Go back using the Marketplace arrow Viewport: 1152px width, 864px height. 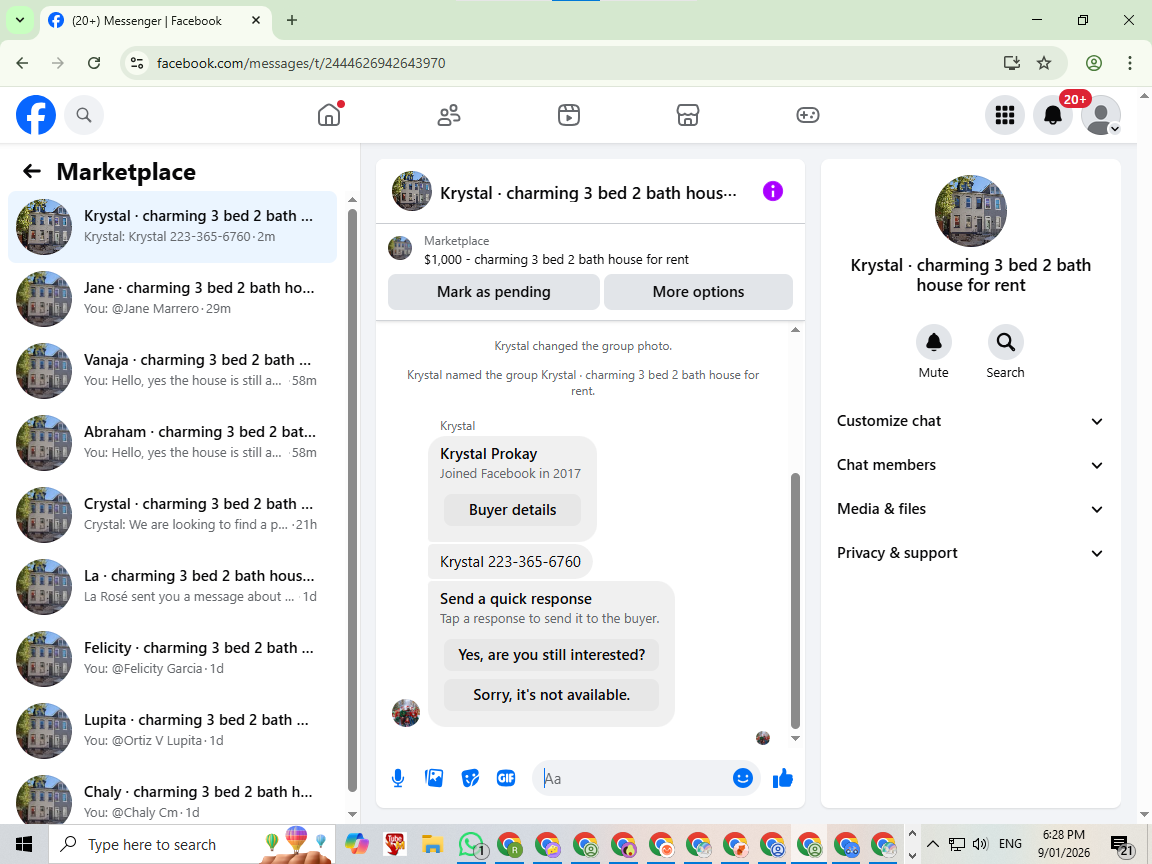pyautogui.click(x=32, y=172)
